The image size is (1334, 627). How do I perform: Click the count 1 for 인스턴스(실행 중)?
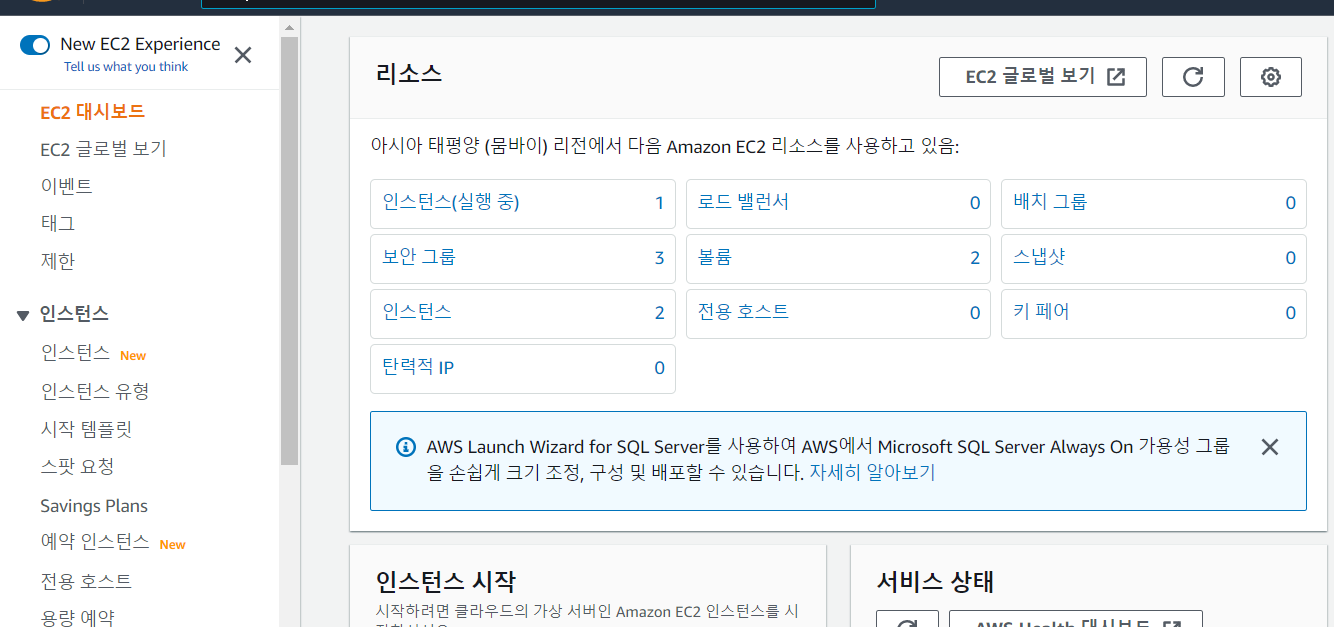[x=659, y=203]
